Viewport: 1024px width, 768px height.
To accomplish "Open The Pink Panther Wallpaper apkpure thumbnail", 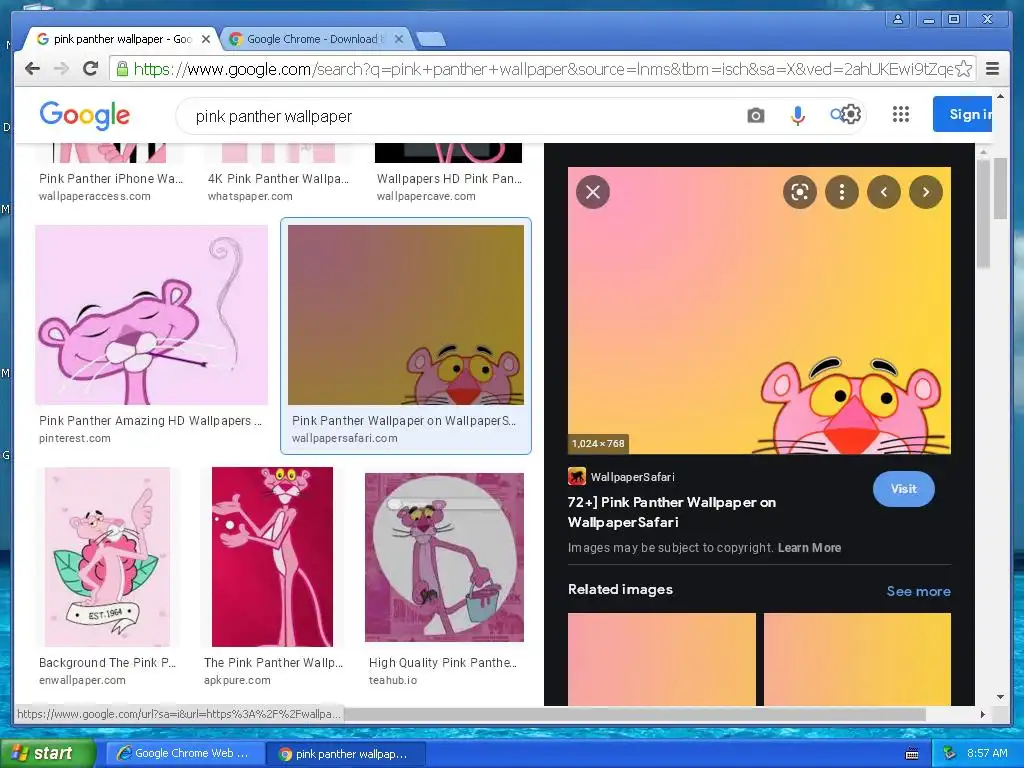I will tap(272, 556).
